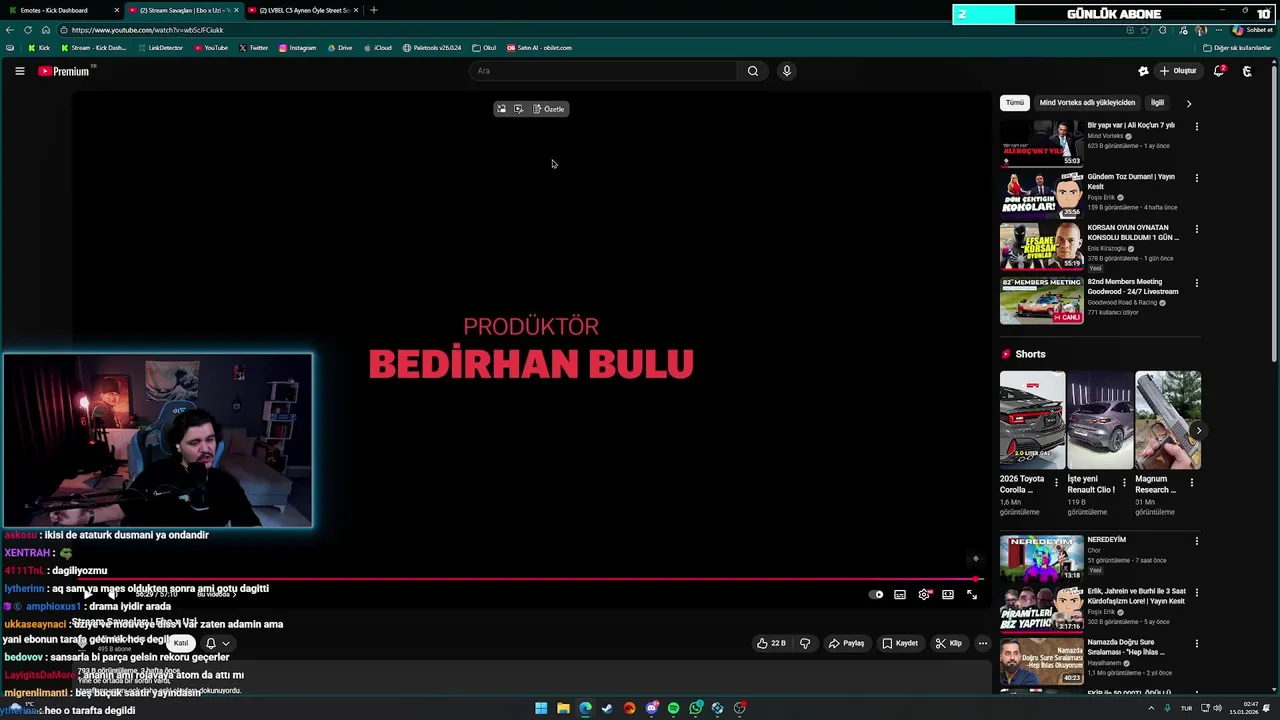Click the Özetle summarize button

click(x=549, y=109)
